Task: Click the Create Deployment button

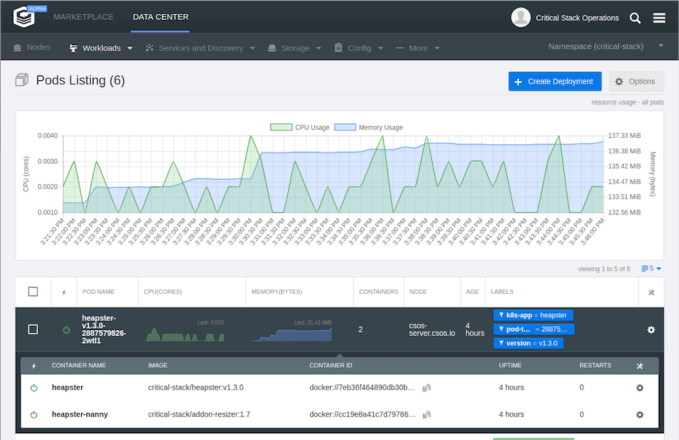Action: pos(555,81)
